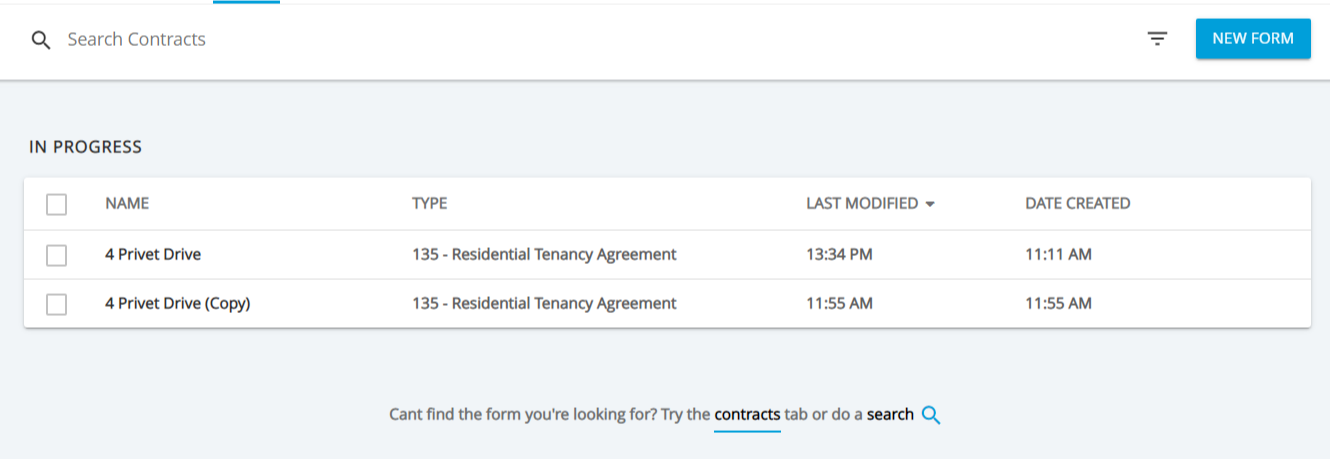Click Residential Tenancy Agreement type in Copy row

point(544,304)
